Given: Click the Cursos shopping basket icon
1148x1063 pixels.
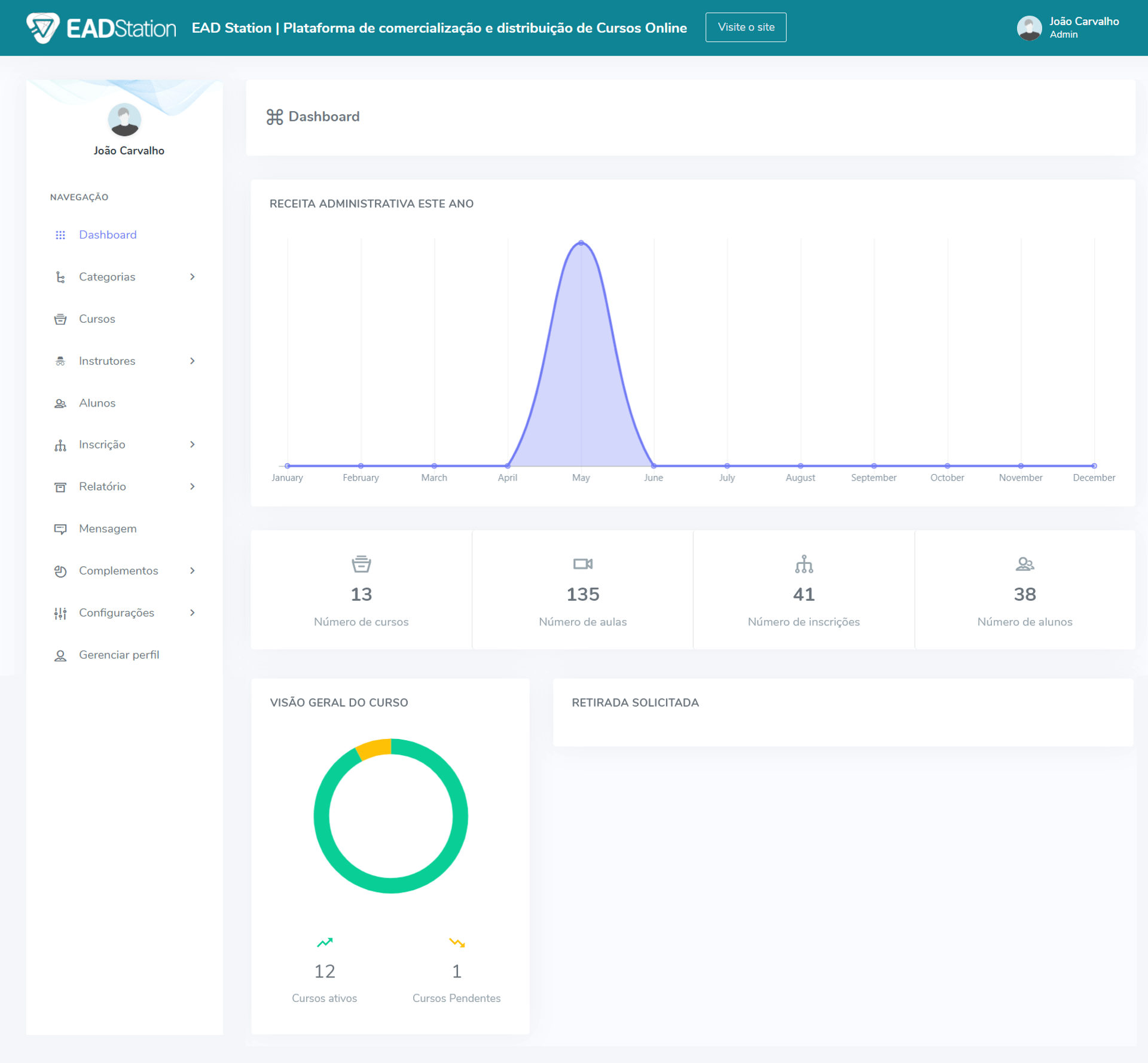Looking at the screenshot, I should tap(60, 319).
